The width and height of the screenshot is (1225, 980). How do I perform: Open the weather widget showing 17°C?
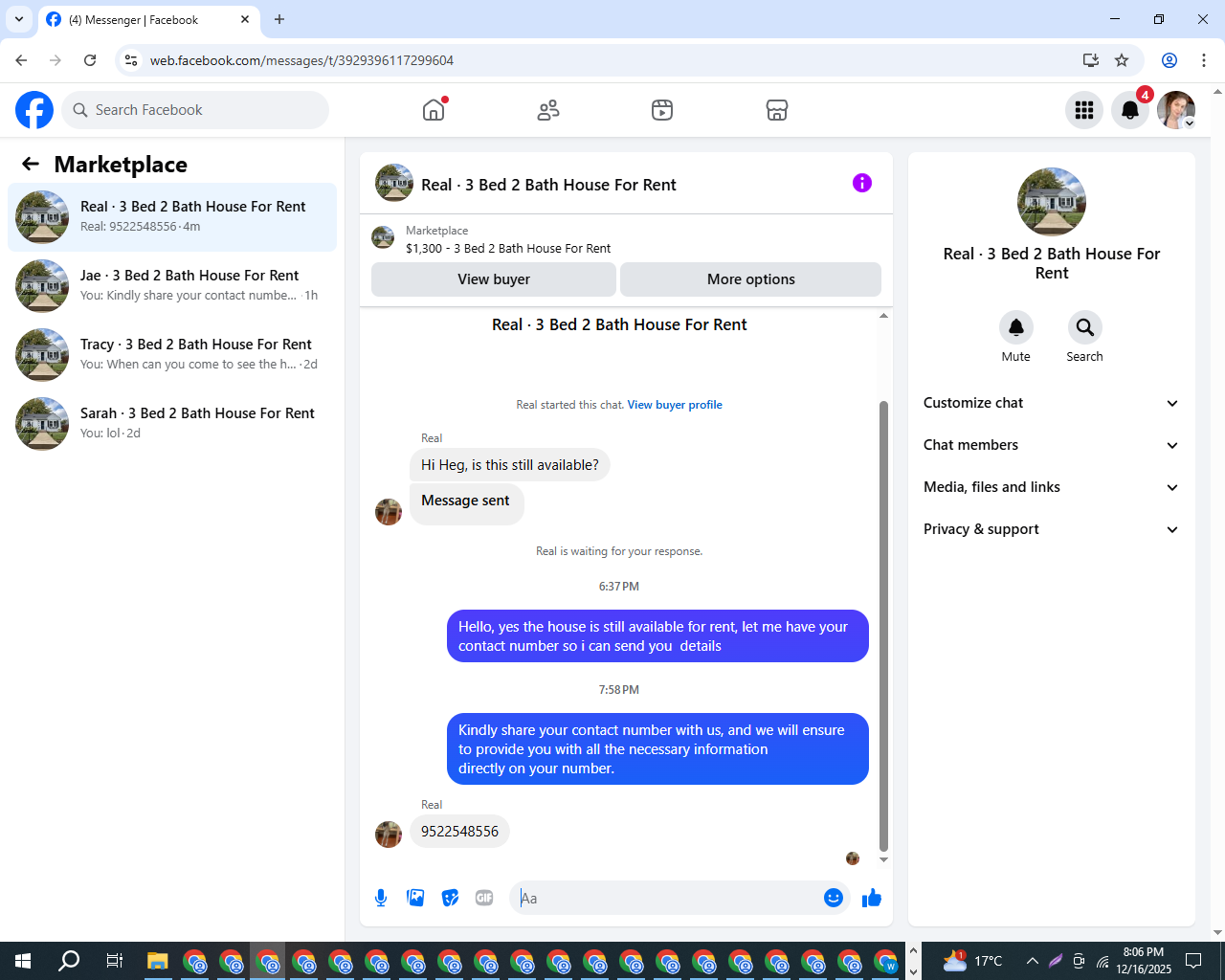(972, 961)
